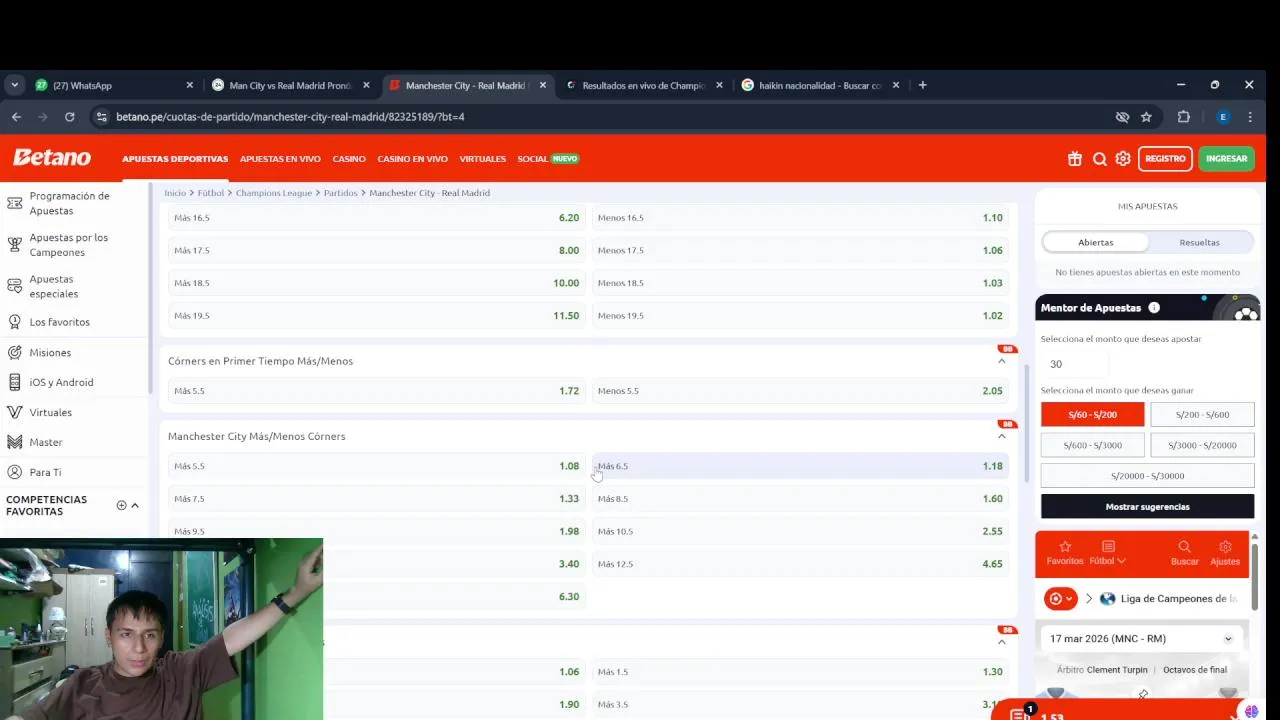
Task: Add favorite competition with plus icon
Action: (x=121, y=505)
